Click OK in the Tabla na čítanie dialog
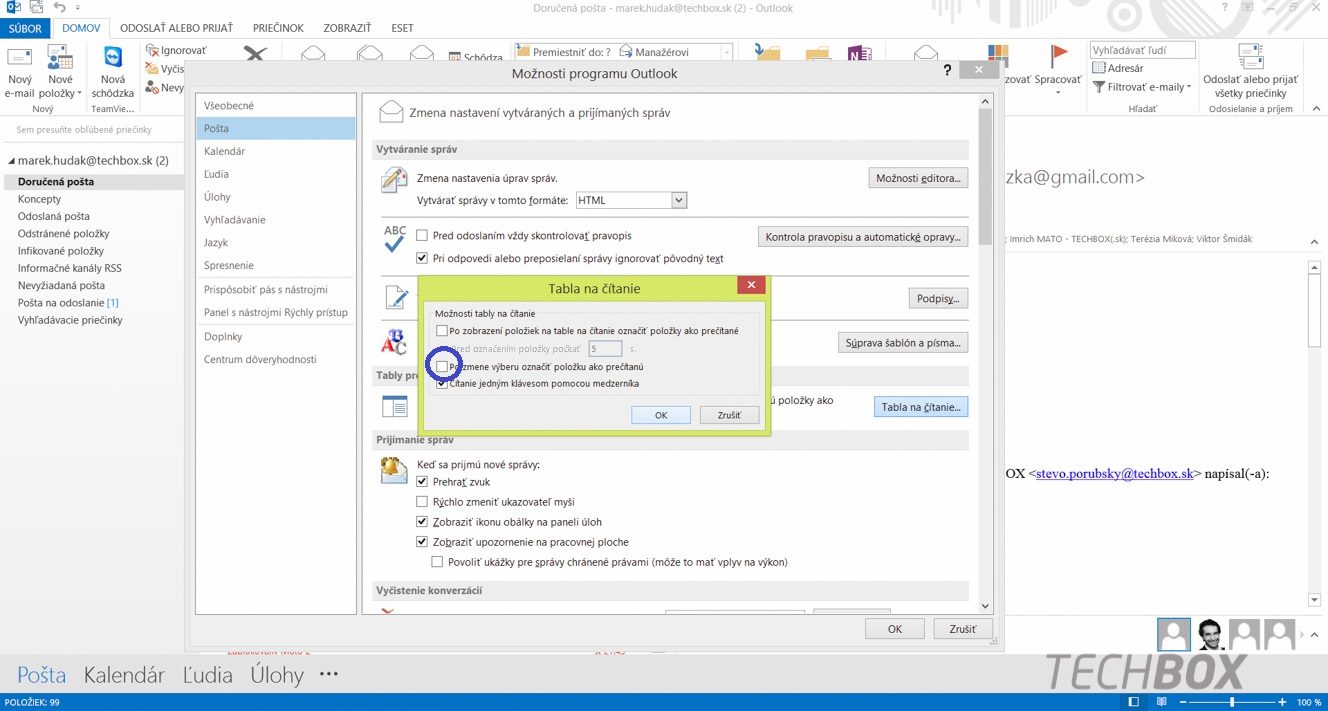Screen dimensions: 1328x711 pos(661,415)
